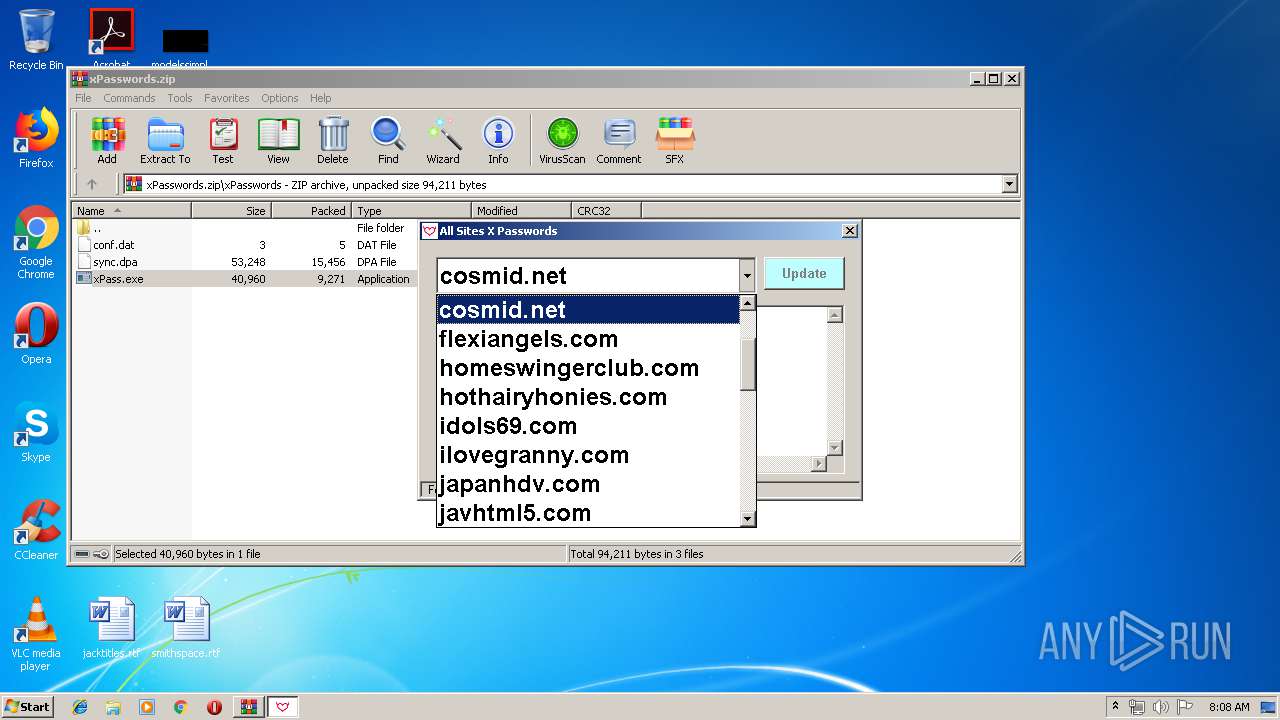Click the SFX toolbar icon

click(x=675, y=140)
